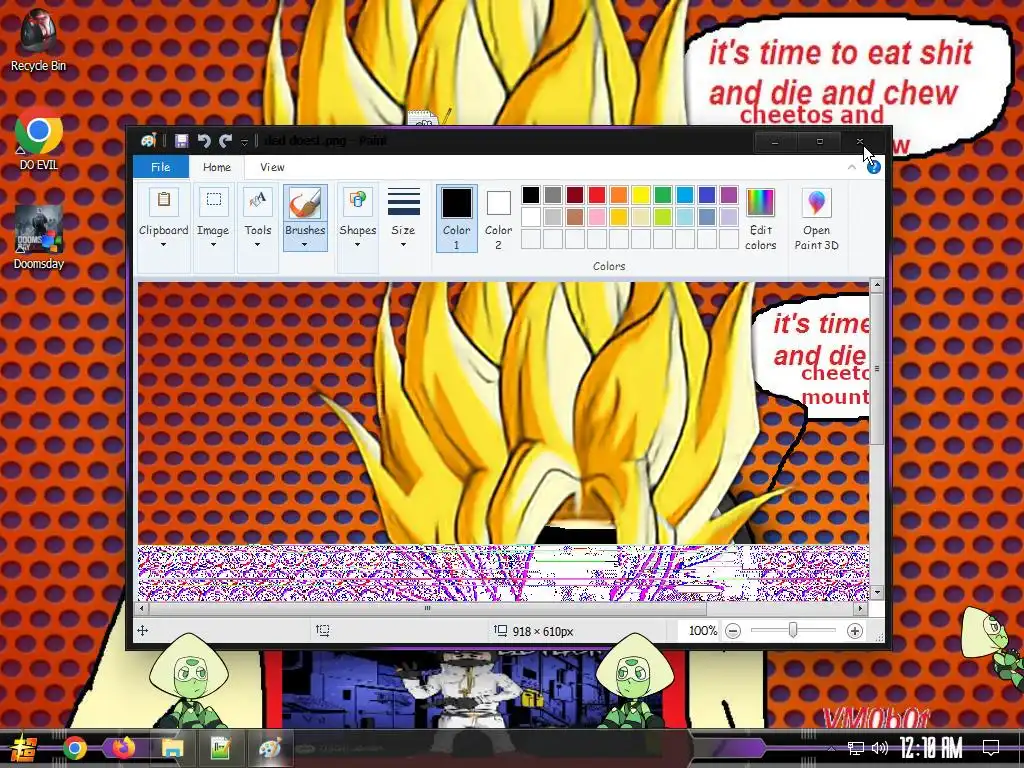1024x768 pixels.
Task: Pick the black color swatch
Action: (x=531, y=195)
